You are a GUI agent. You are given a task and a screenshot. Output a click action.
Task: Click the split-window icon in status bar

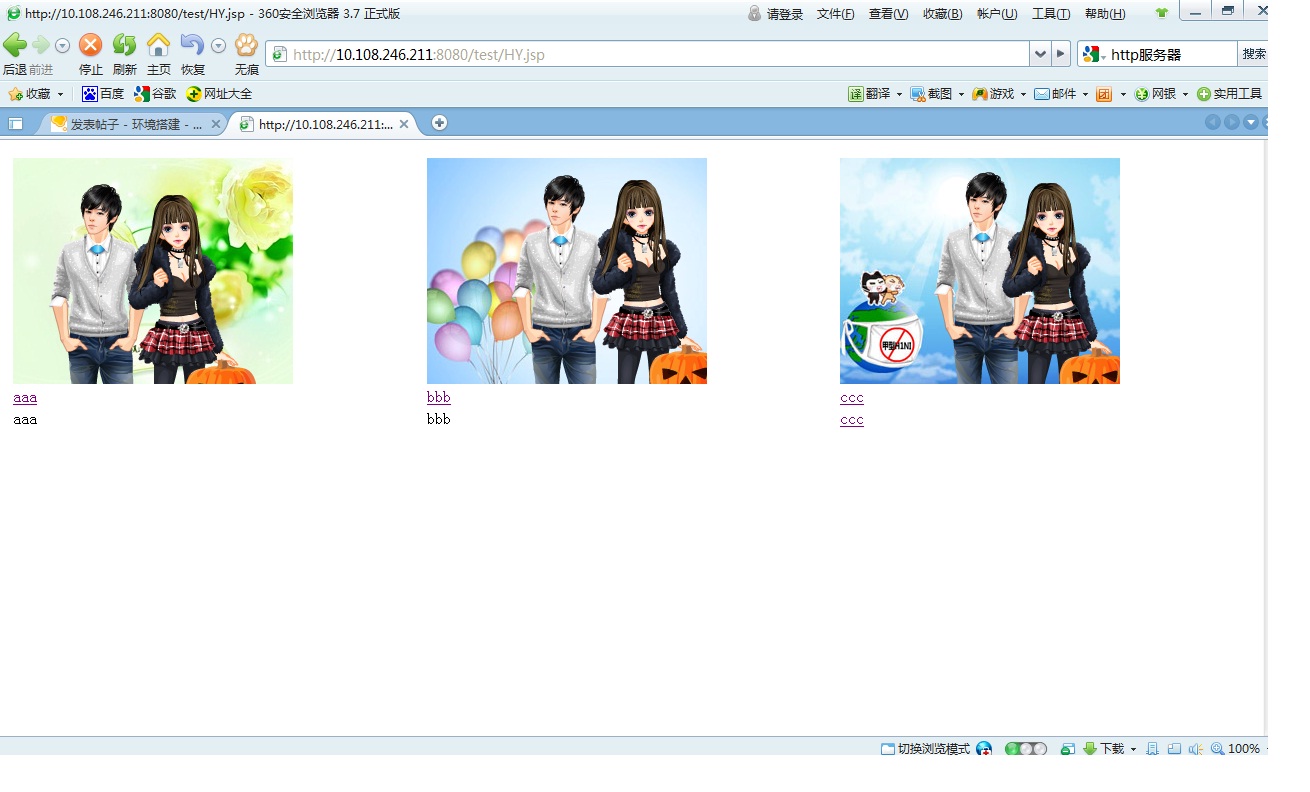(x=1174, y=749)
